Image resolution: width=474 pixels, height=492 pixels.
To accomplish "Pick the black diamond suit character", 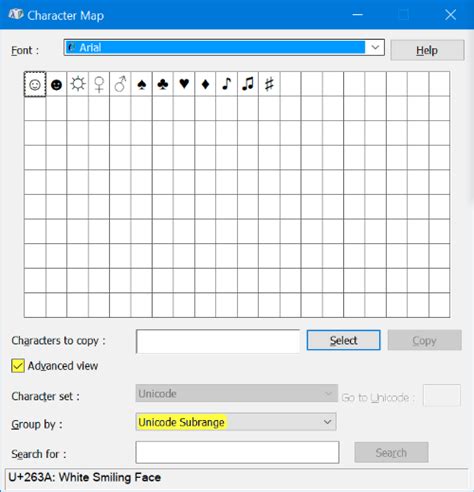I will (205, 84).
